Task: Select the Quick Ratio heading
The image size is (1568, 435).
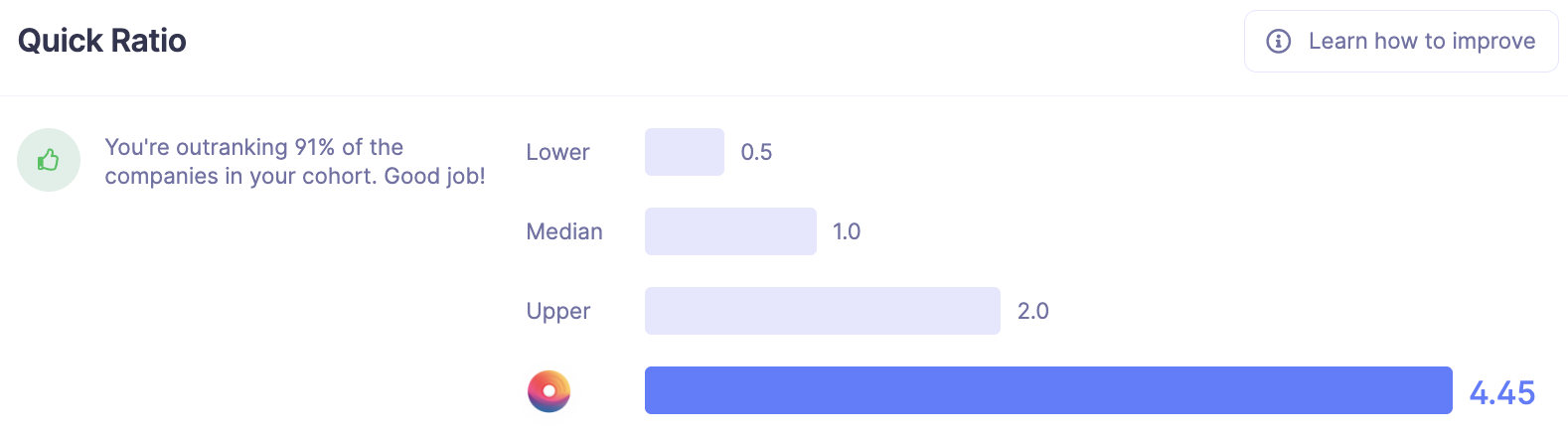Action: pos(102,41)
